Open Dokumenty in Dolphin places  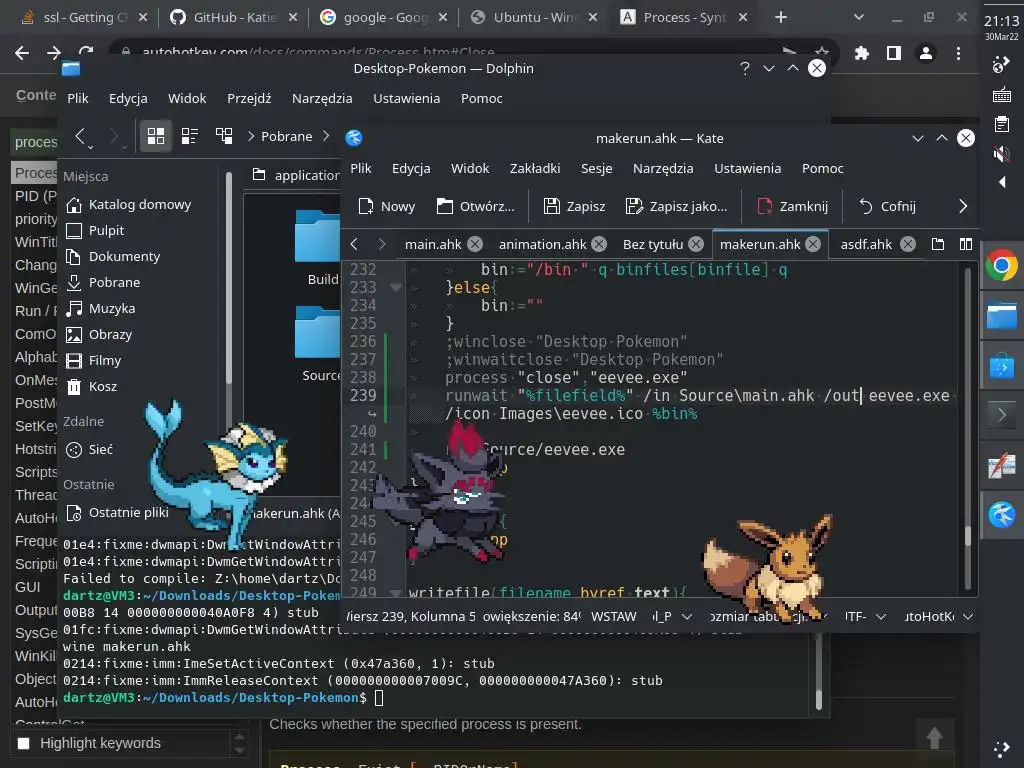pyautogui.click(x=113, y=257)
